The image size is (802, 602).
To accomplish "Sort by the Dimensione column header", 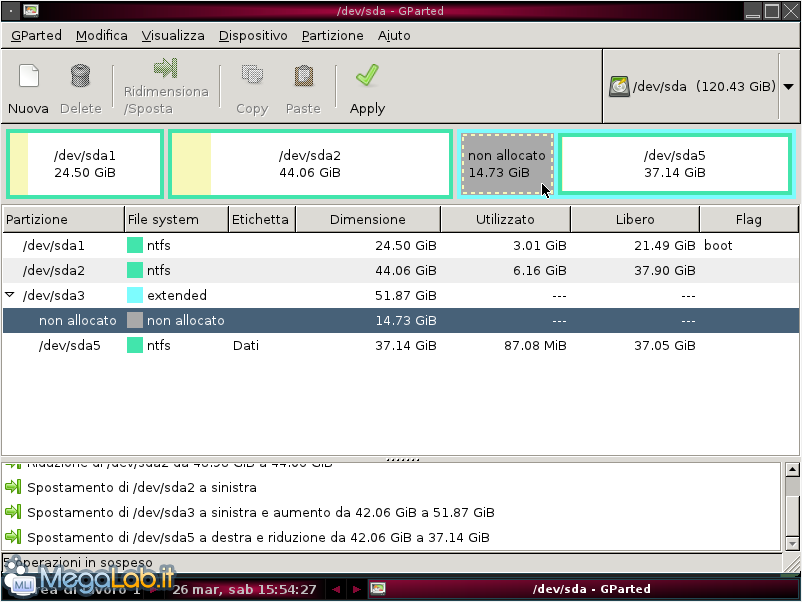I will tap(368, 219).
